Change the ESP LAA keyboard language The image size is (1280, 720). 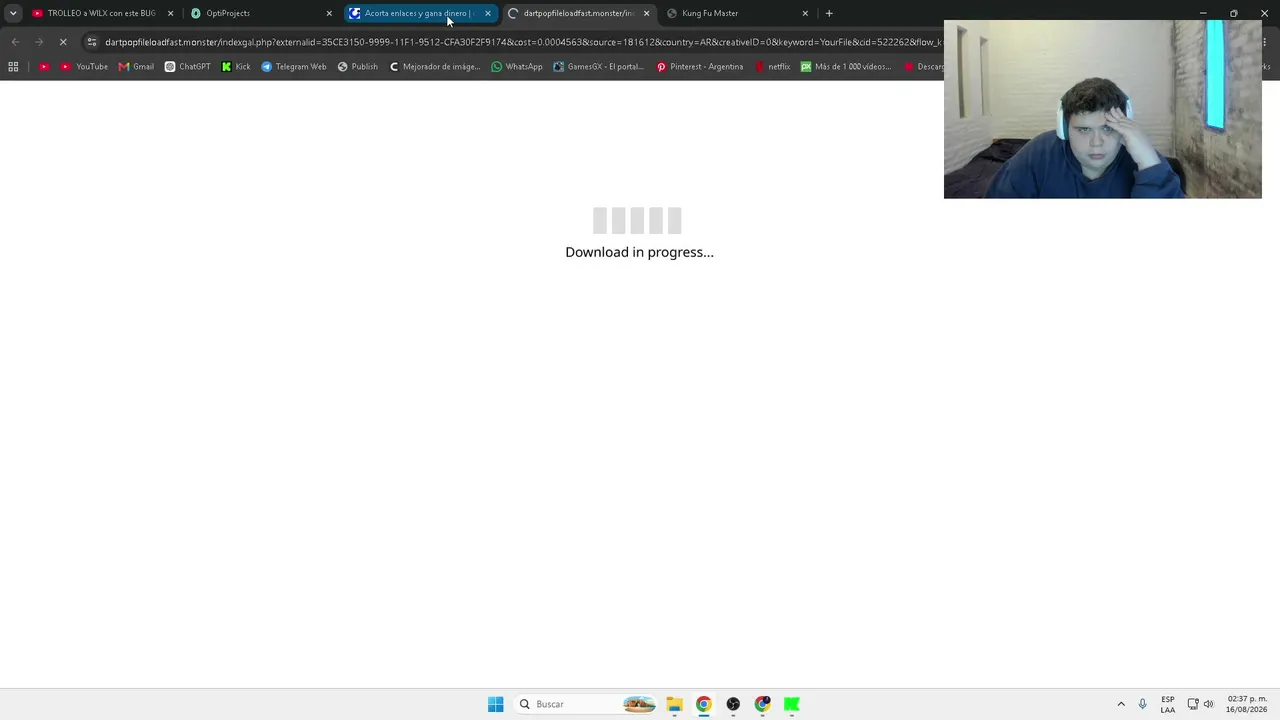1168,704
